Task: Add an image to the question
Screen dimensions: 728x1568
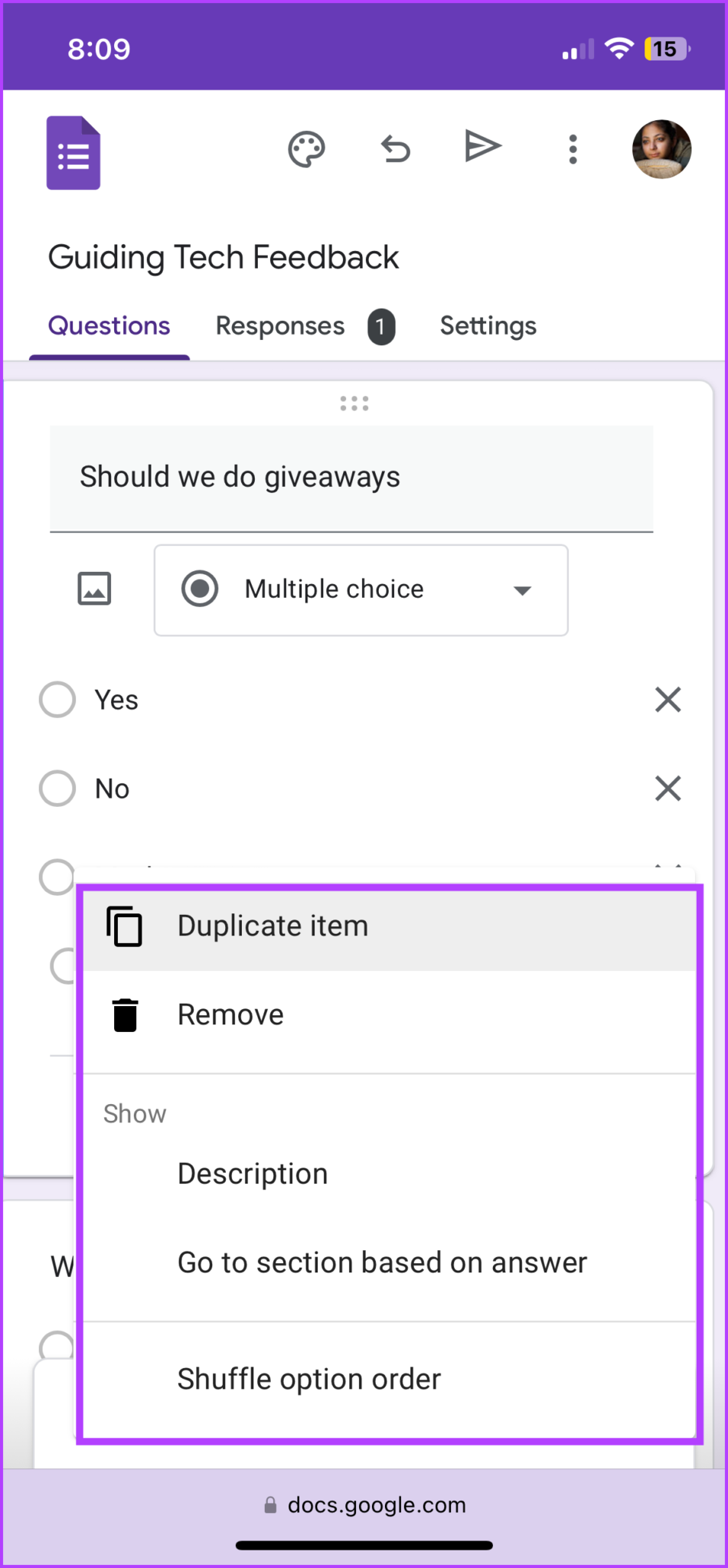Action: [x=93, y=588]
